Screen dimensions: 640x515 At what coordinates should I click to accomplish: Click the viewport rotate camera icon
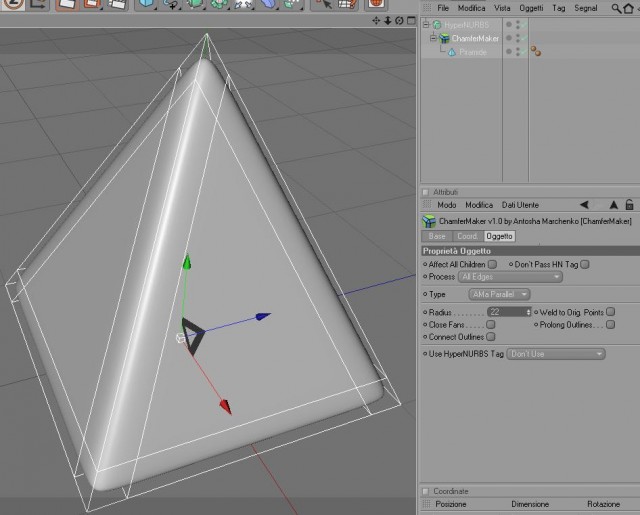(x=399, y=20)
